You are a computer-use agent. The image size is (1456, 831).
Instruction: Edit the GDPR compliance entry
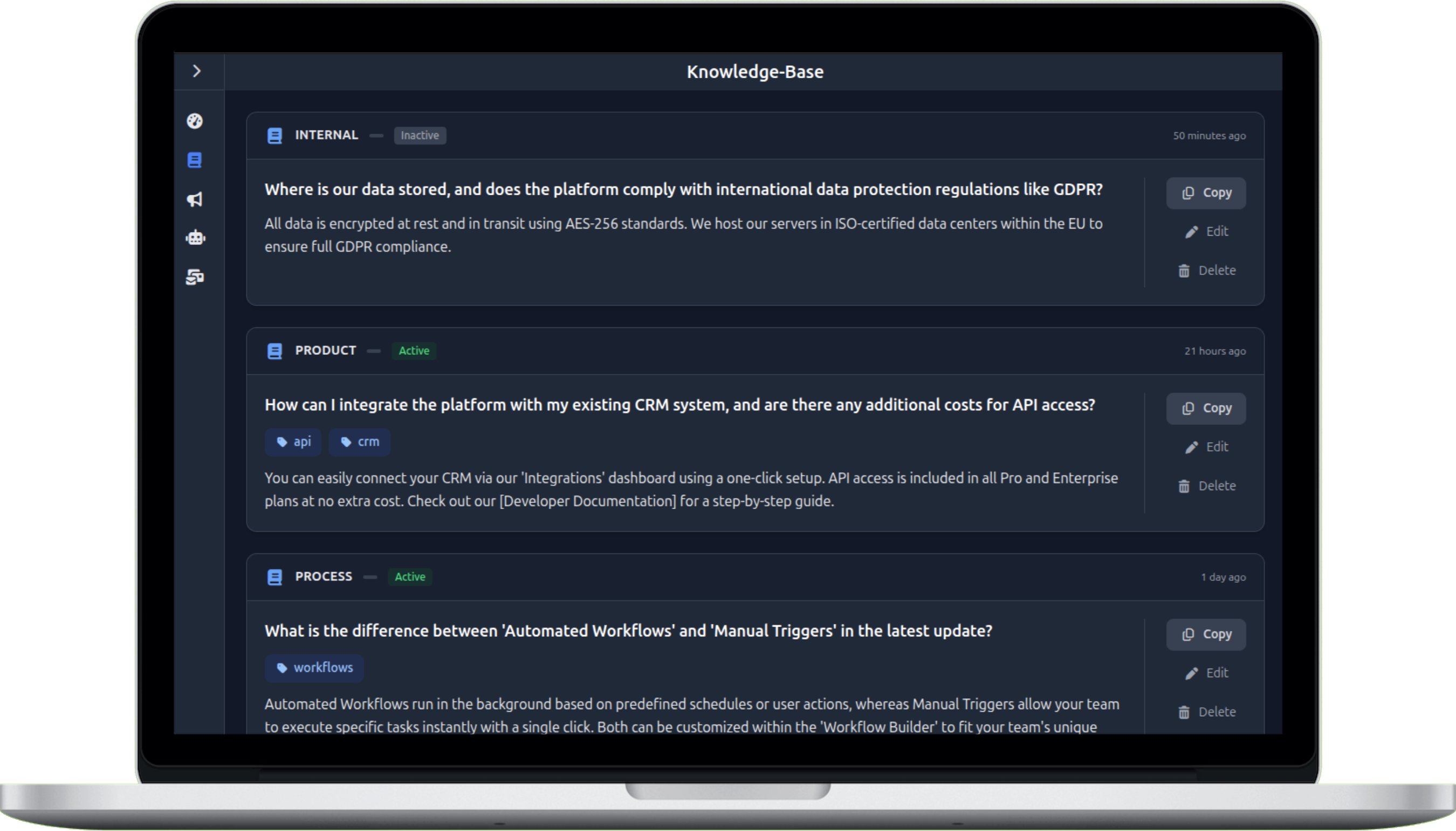click(1206, 231)
